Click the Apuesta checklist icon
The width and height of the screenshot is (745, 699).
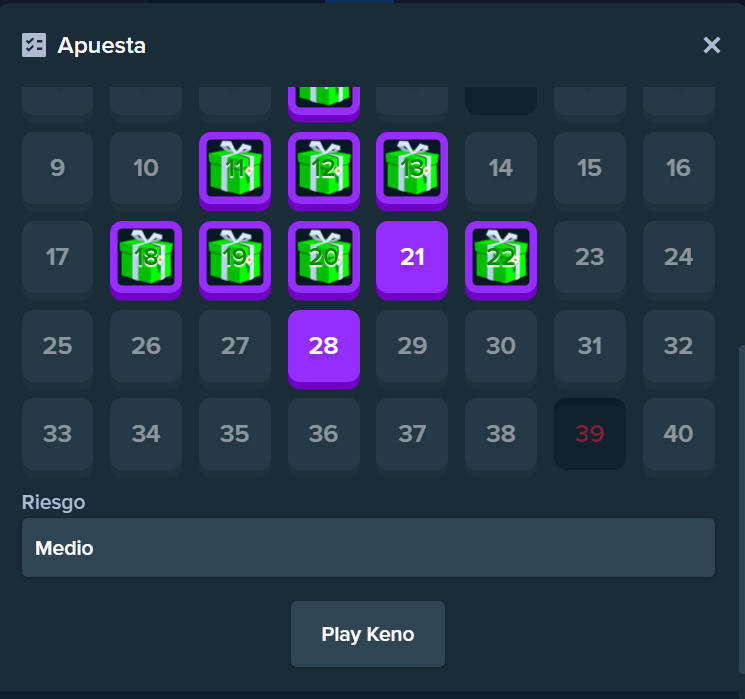pos(34,45)
